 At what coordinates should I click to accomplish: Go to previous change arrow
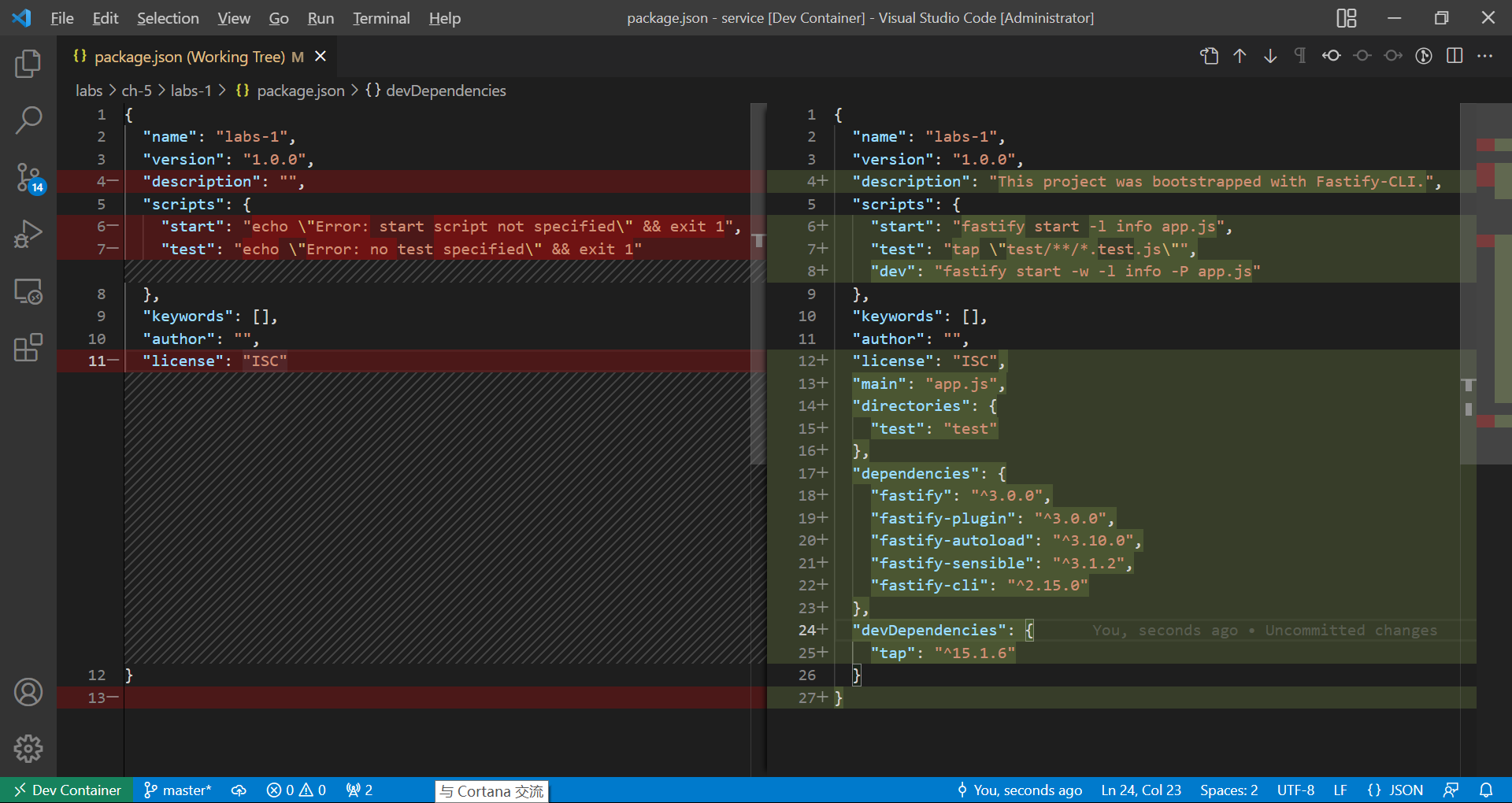click(x=1240, y=56)
